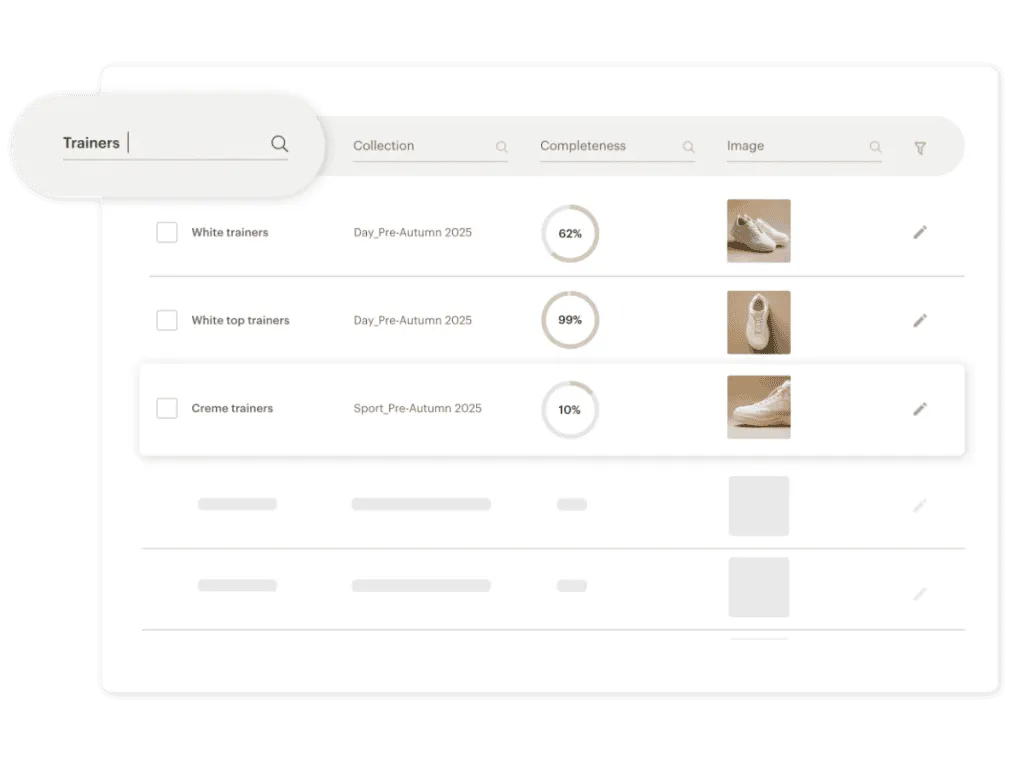This screenshot has height=768, width=1024.
Task: Click the Completeness filter field
Action: coord(617,147)
